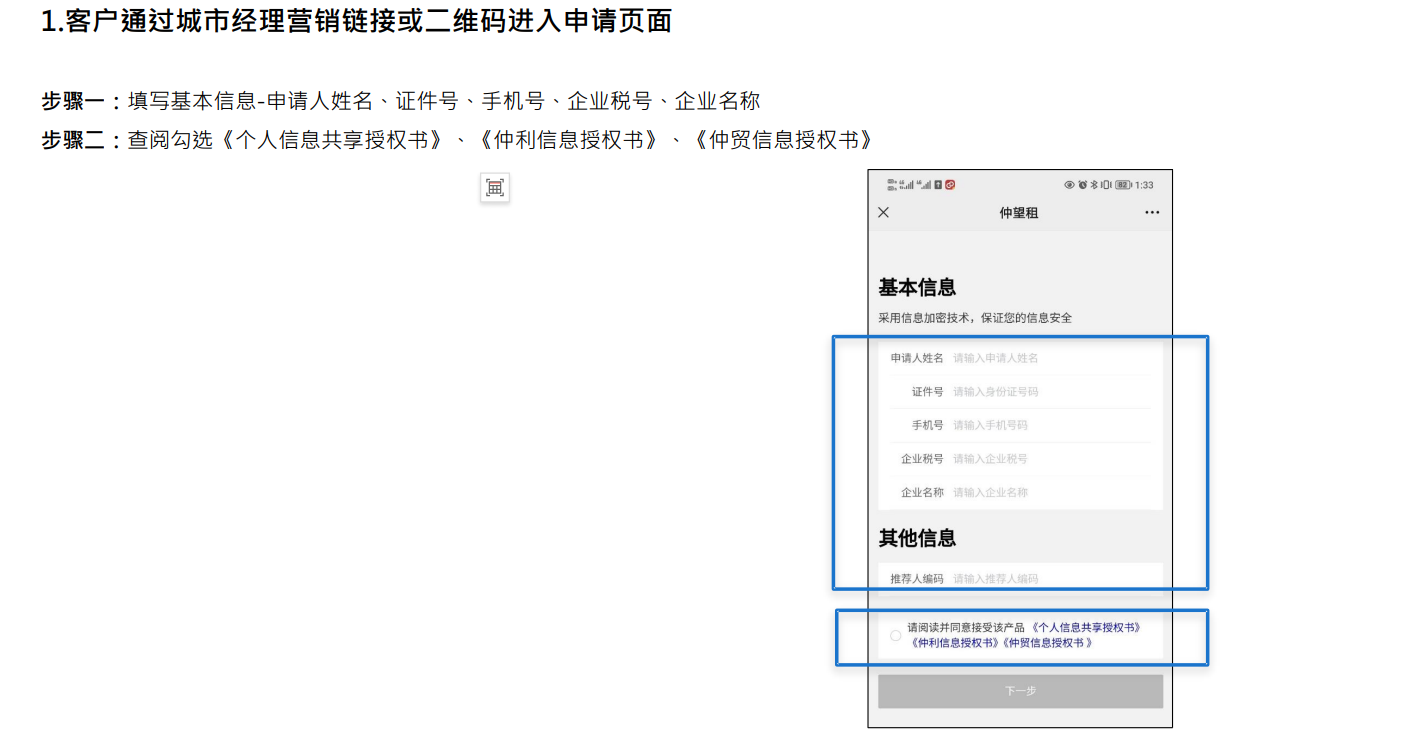This screenshot has height=744, width=1405.
Task: Open the 《个人信息共享授权书》 link
Action: coord(1085,628)
